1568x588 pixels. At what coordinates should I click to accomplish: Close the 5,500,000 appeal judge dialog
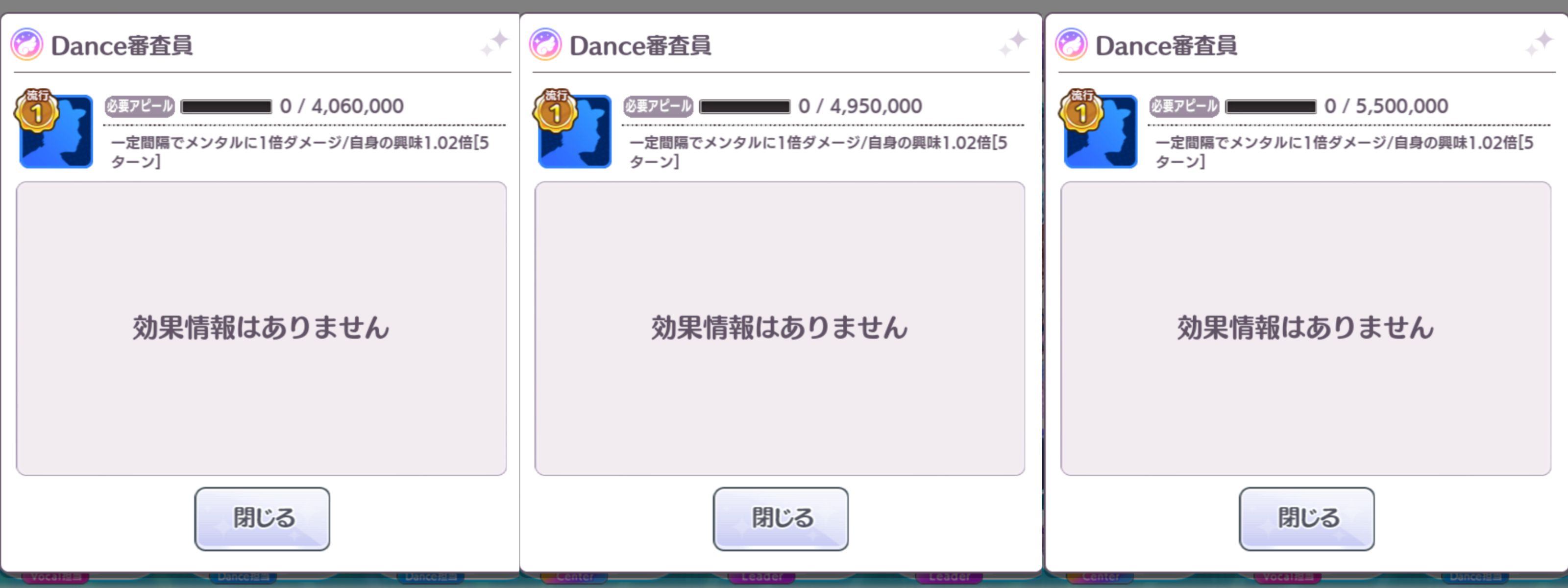coord(1306,518)
